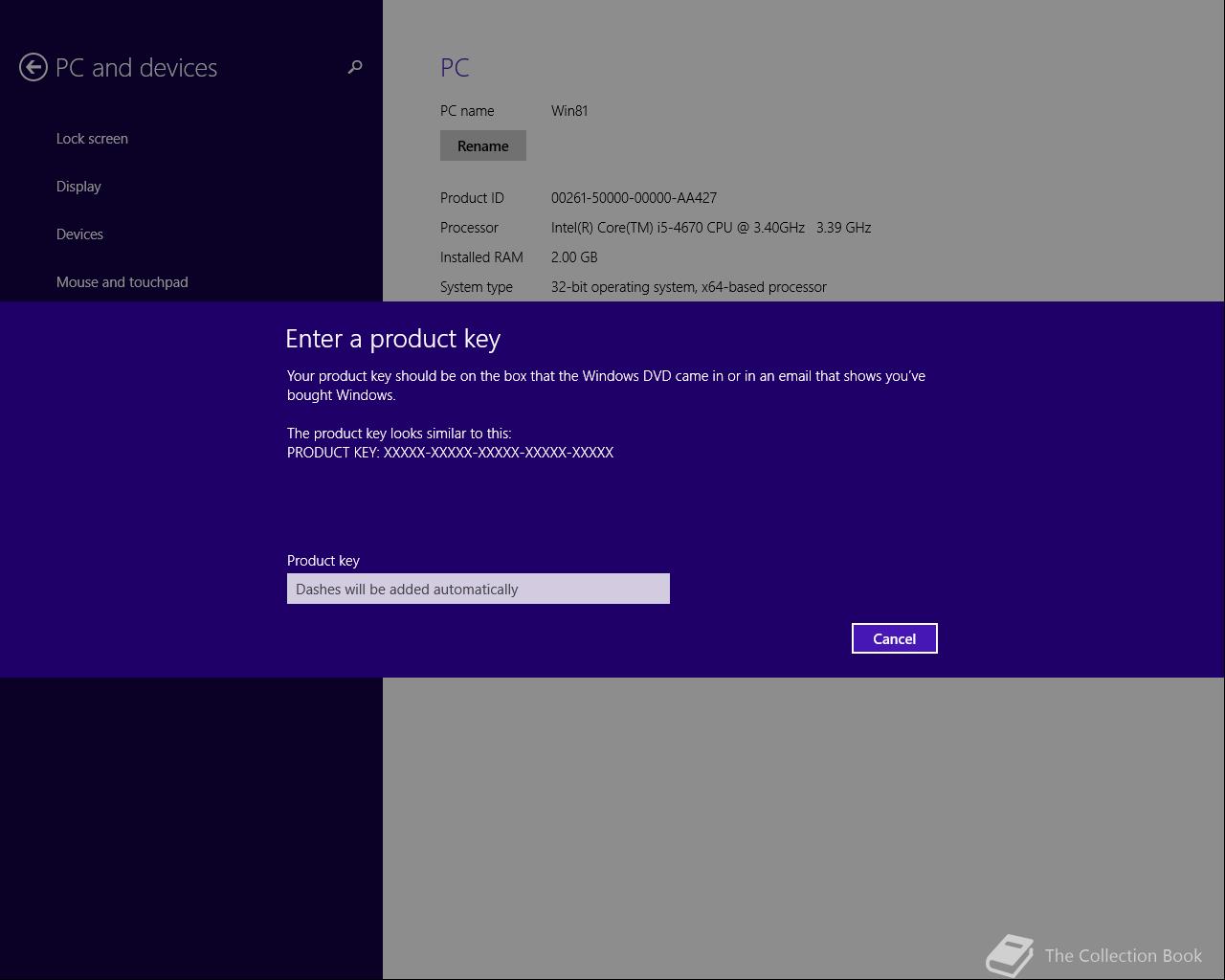Screen dimensions: 1225x980
Task: Cancel the product key dialog
Action: (895, 638)
